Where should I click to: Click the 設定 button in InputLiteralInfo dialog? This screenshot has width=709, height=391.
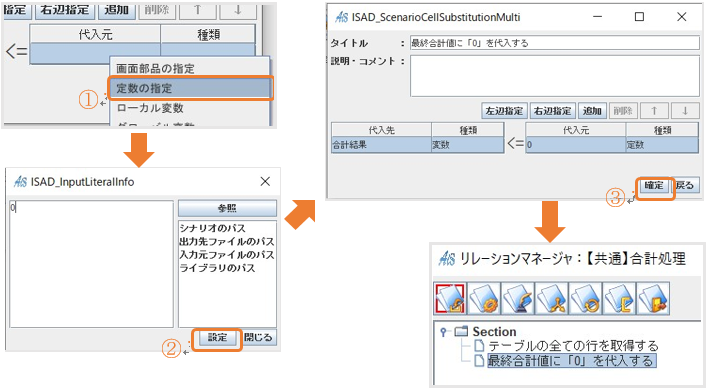click(217, 338)
